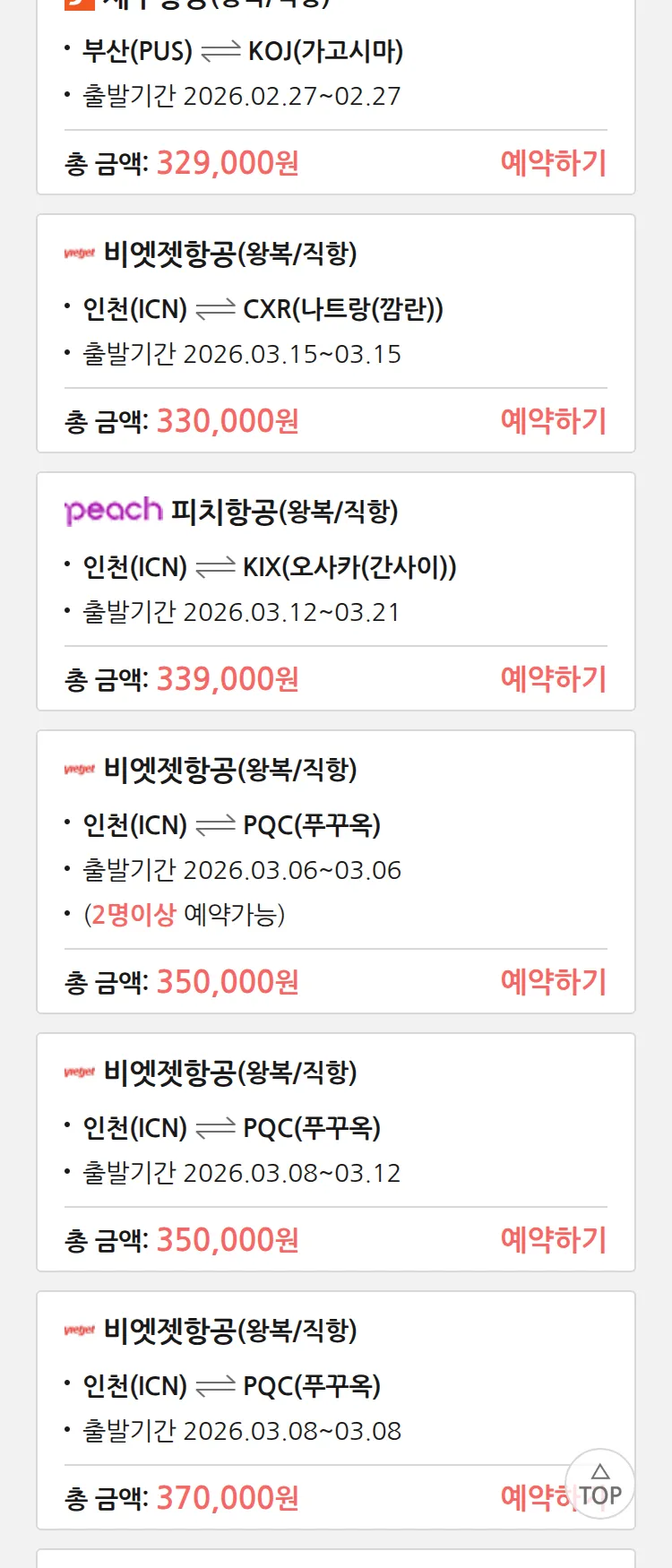
Task: Click the Vietjet logo on the 370,000원 card
Action: tap(80, 1331)
